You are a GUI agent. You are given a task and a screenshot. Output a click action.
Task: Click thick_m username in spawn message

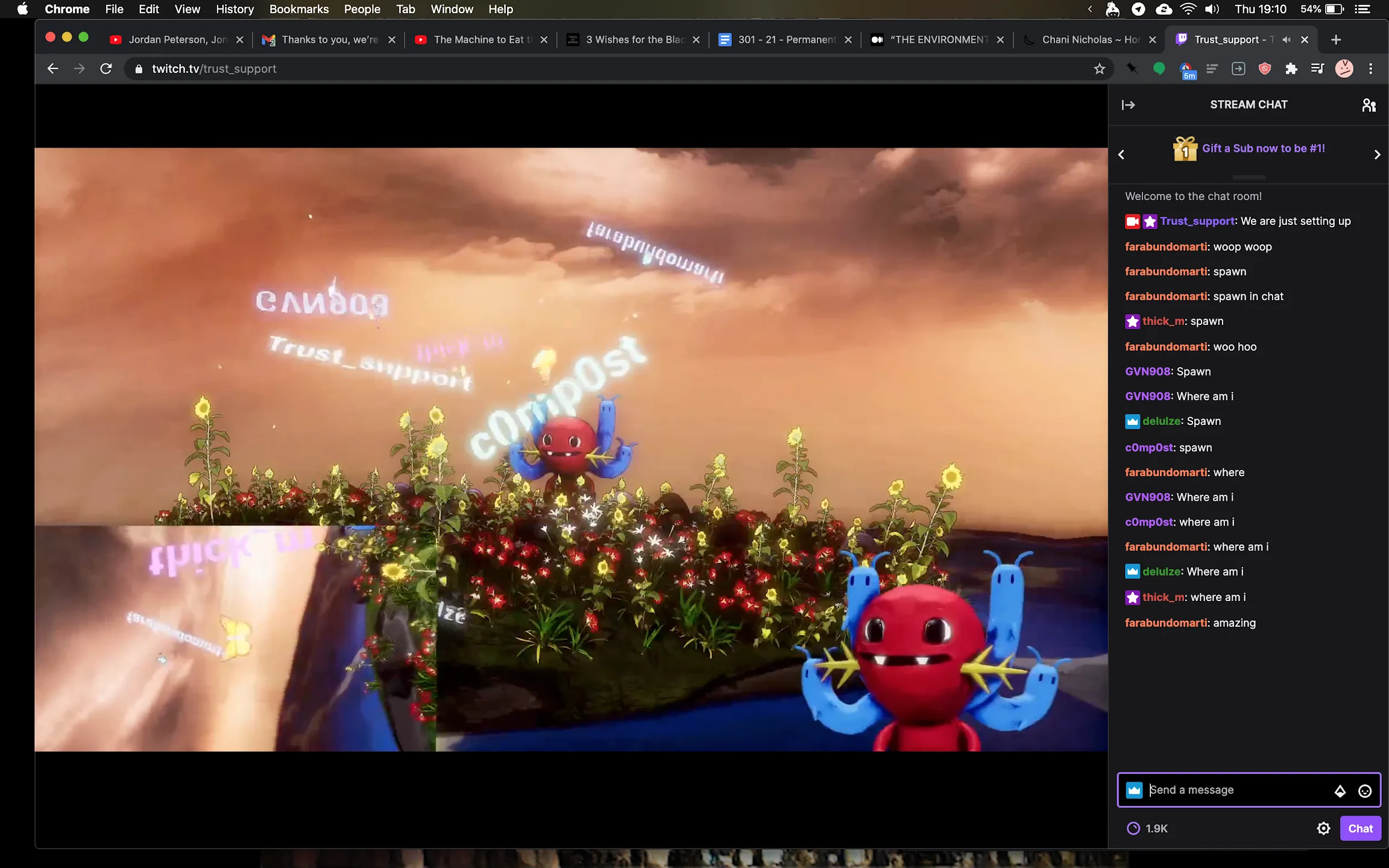1164,321
